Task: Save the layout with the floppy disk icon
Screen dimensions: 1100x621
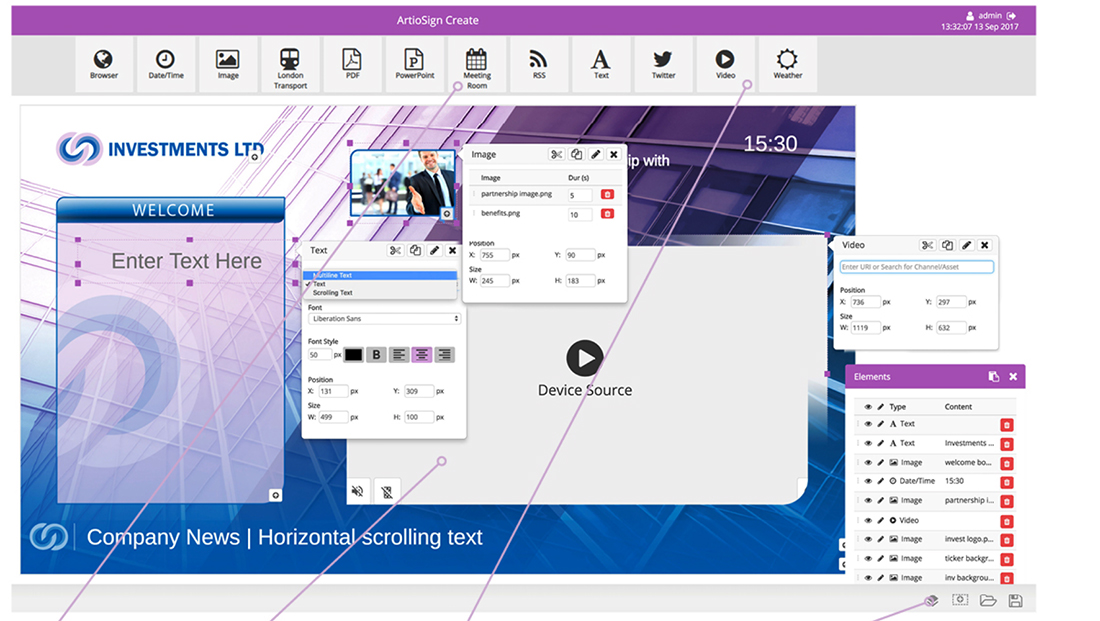Action: 1015,601
